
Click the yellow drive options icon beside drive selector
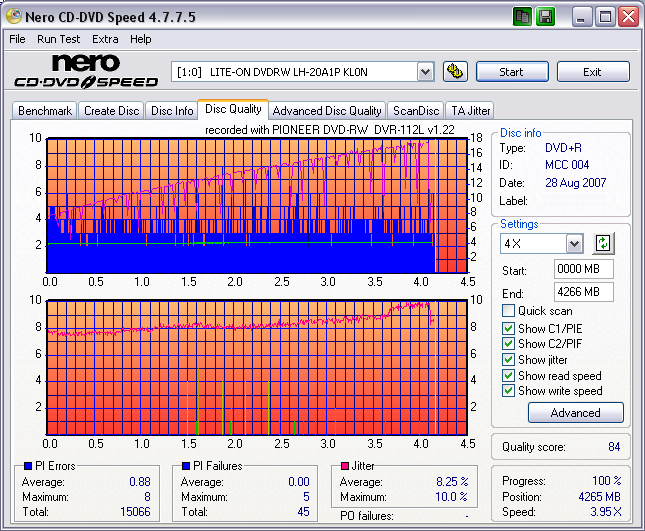[455, 71]
